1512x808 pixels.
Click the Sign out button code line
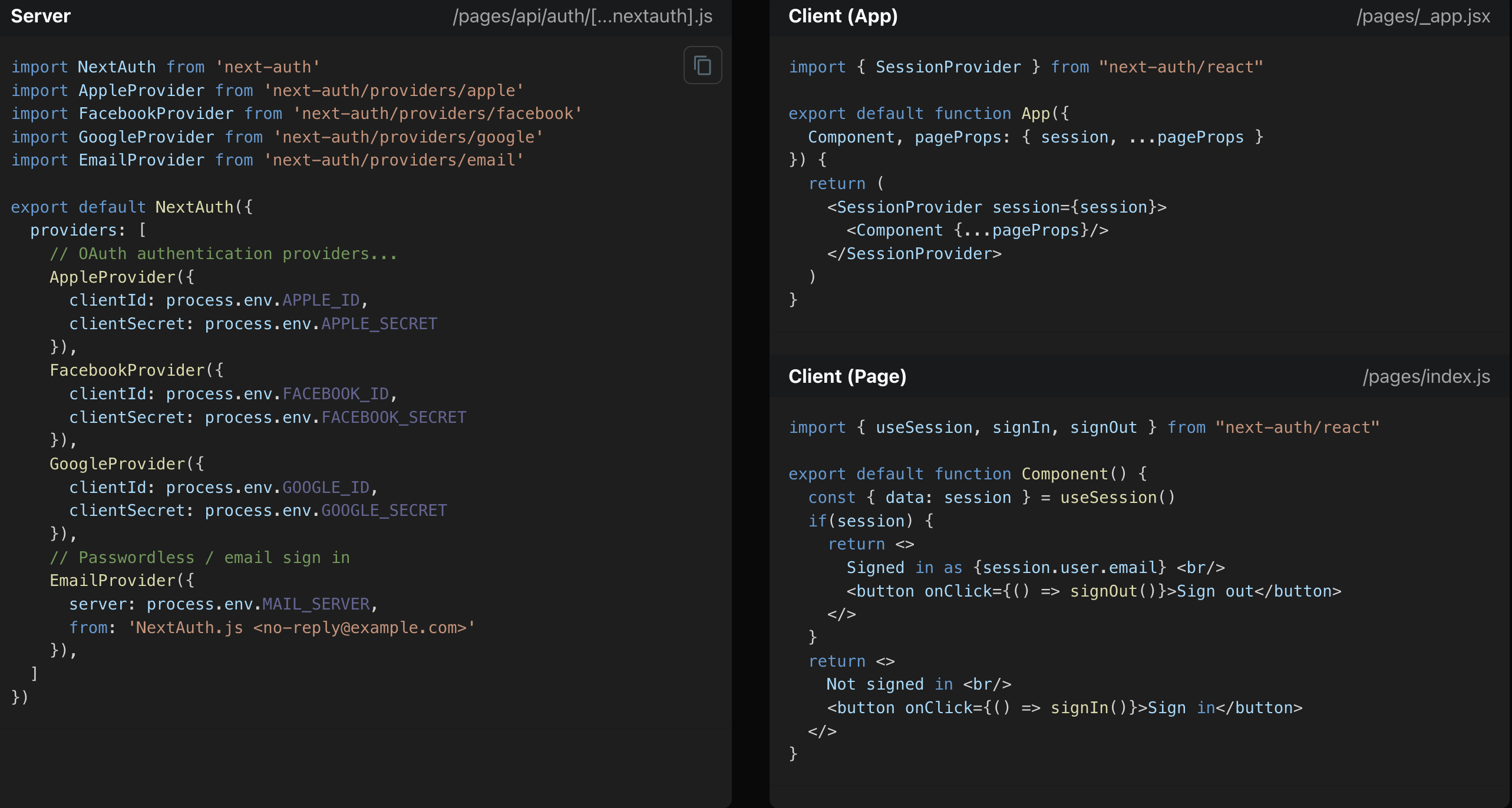[1094, 591]
